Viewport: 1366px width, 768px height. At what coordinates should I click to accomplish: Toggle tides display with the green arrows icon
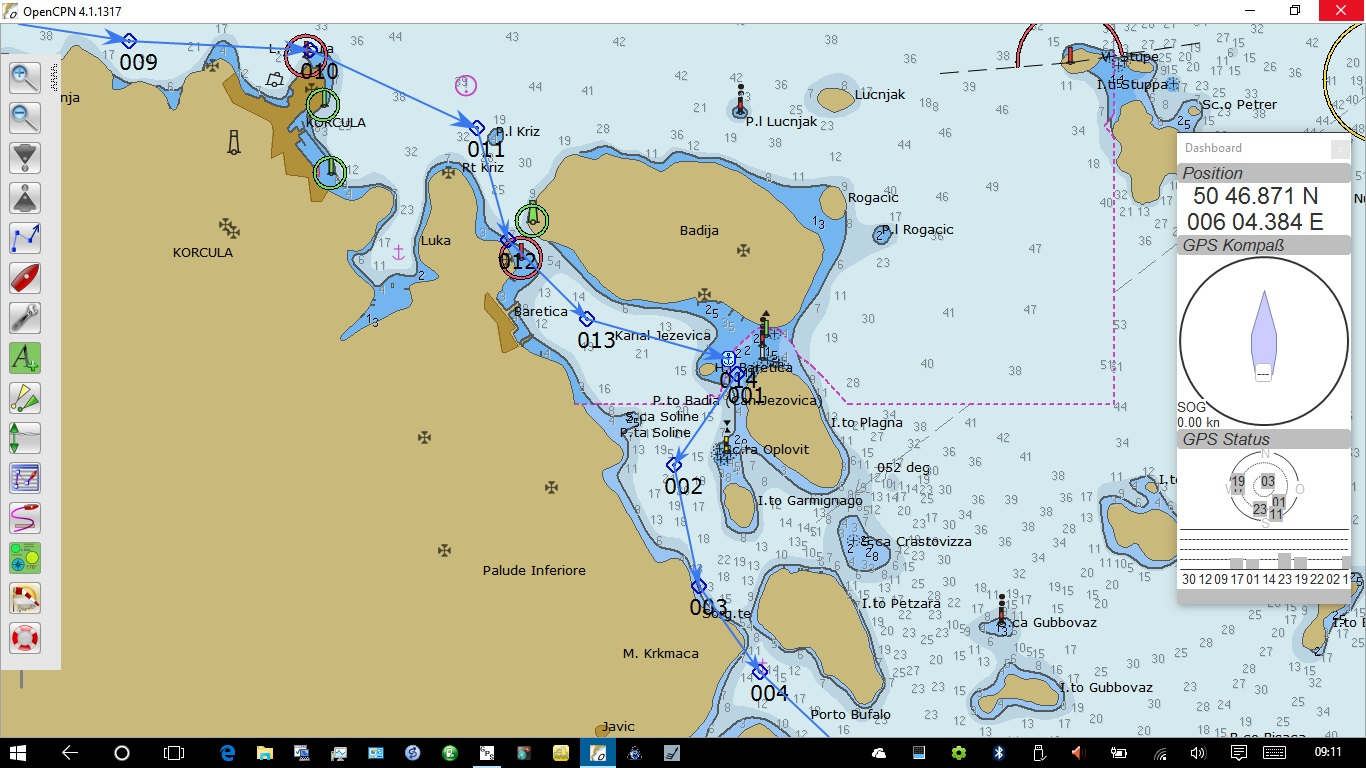[25, 437]
